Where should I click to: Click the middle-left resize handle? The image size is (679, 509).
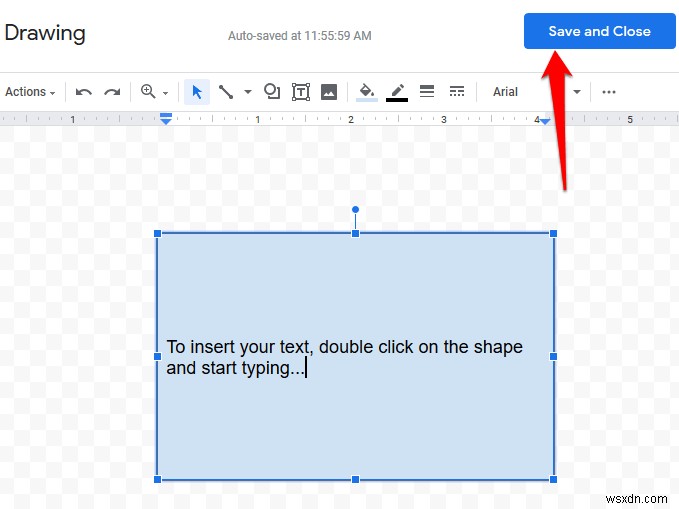(x=158, y=357)
